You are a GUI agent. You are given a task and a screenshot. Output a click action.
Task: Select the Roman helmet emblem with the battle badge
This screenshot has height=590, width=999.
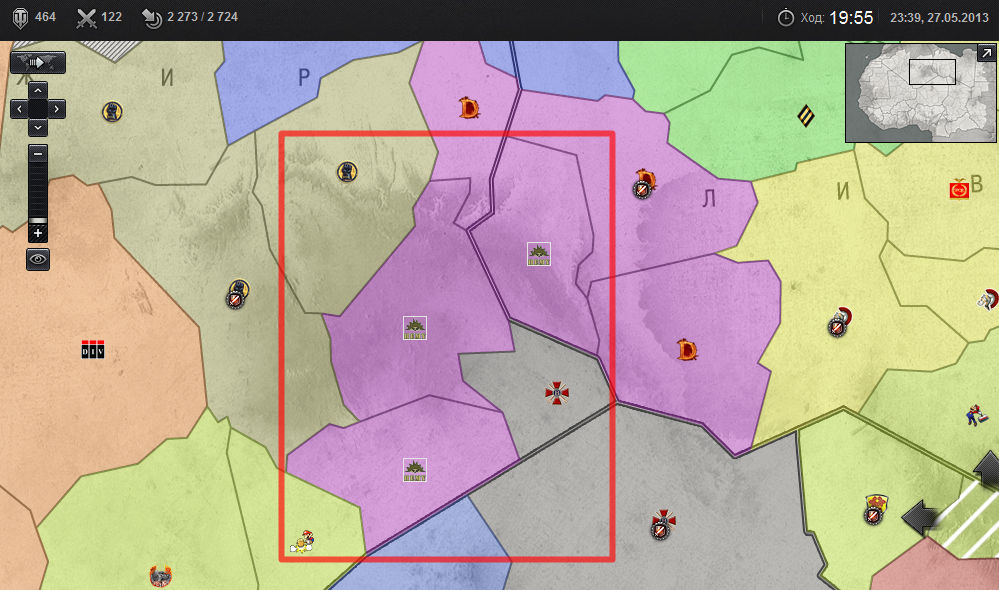click(840, 321)
